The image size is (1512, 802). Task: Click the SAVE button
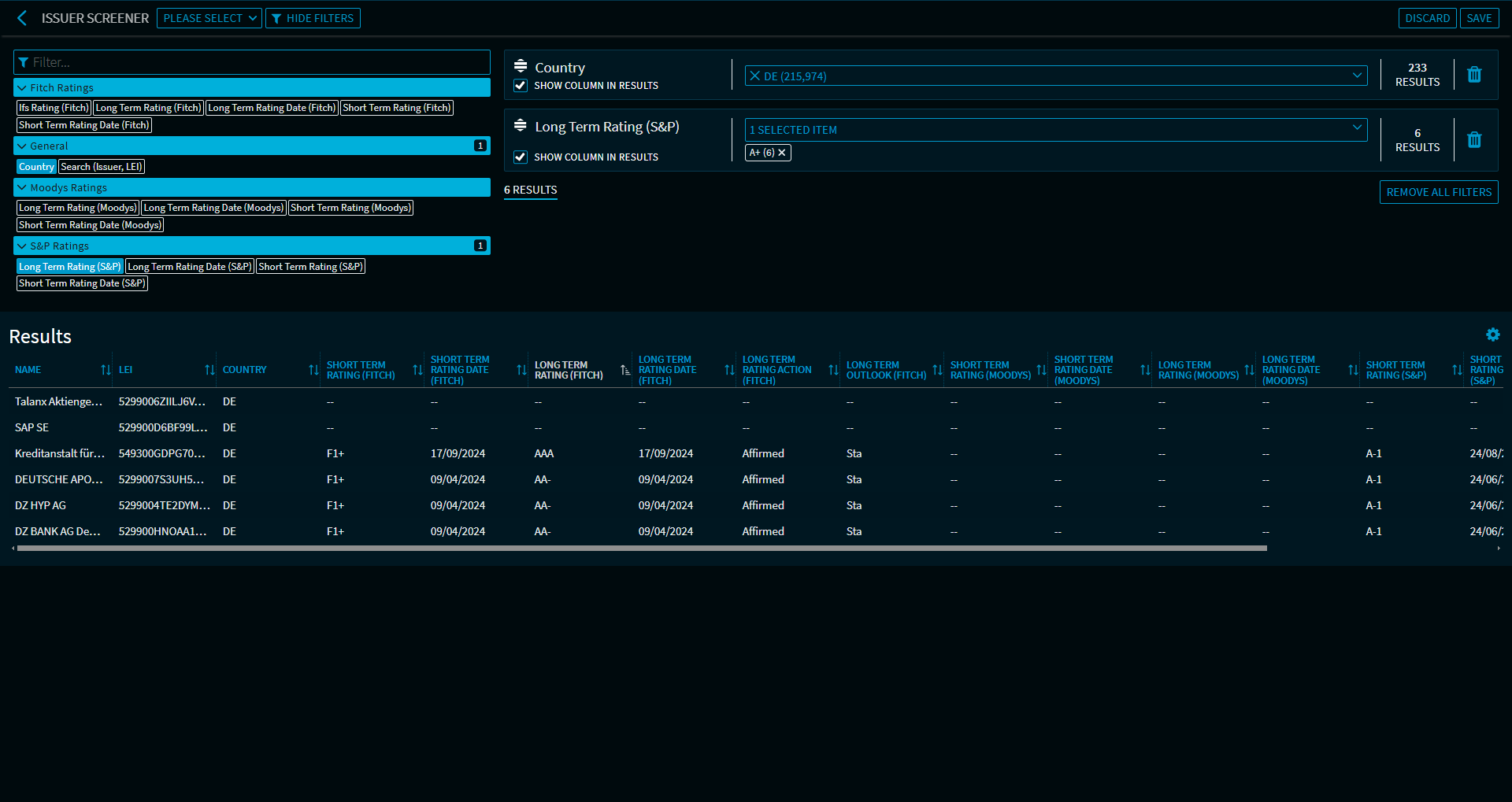1479,17
